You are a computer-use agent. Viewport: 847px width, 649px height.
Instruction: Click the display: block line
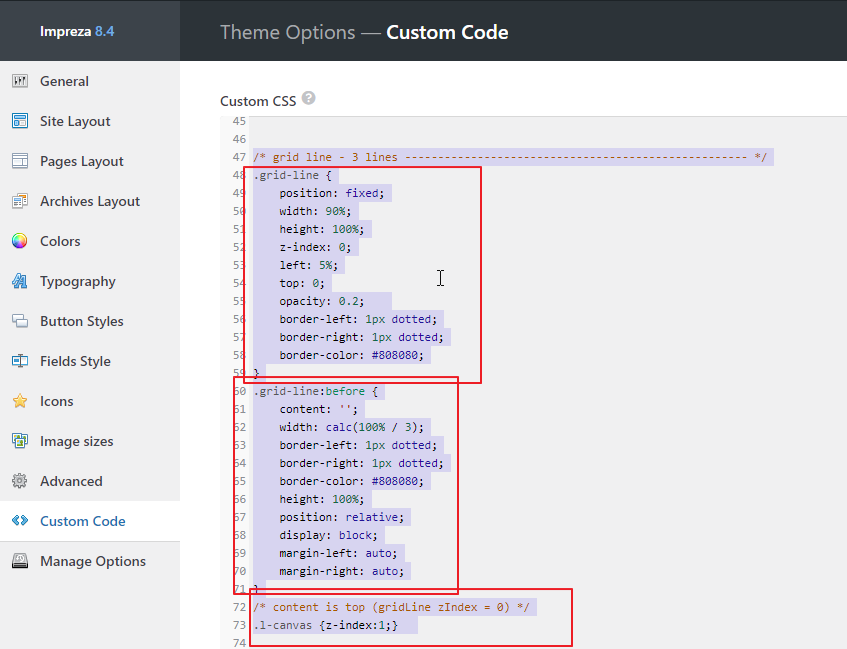tap(328, 536)
